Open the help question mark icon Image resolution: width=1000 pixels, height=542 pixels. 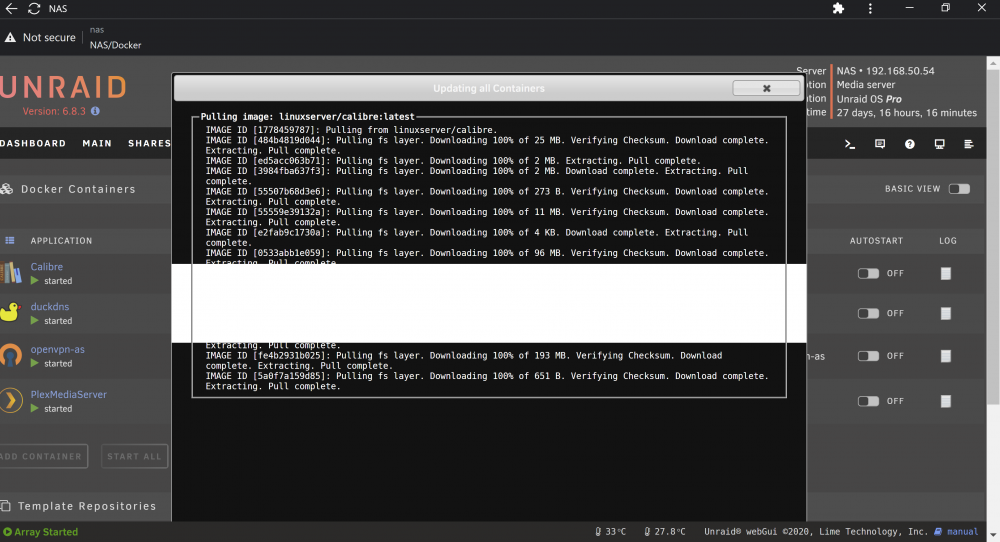click(x=909, y=144)
